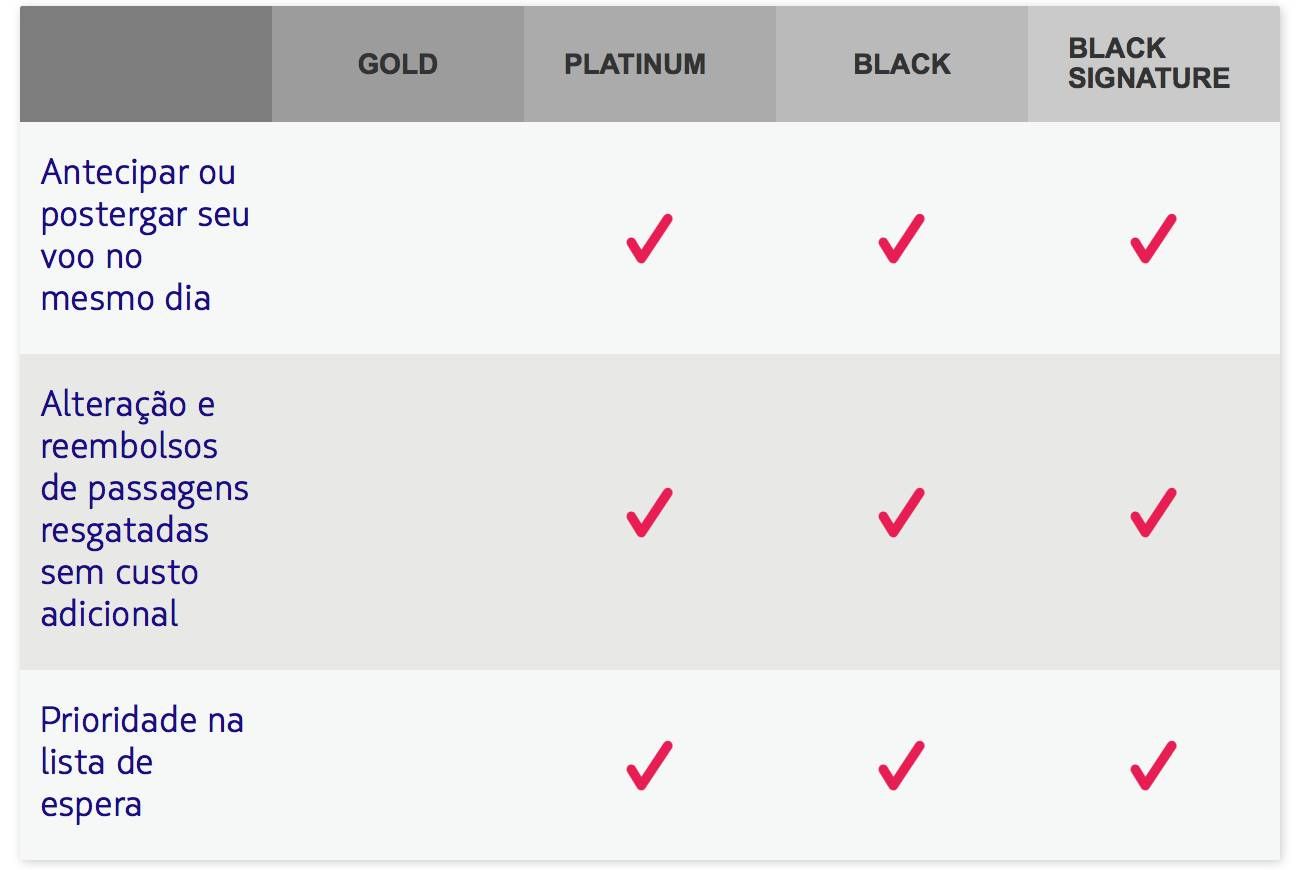Click empty Gold cell in 'Alteração e reembolsos' row
The width and height of the screenshot is (1310, 870).
pyautogui.click(x=398, y=512)
